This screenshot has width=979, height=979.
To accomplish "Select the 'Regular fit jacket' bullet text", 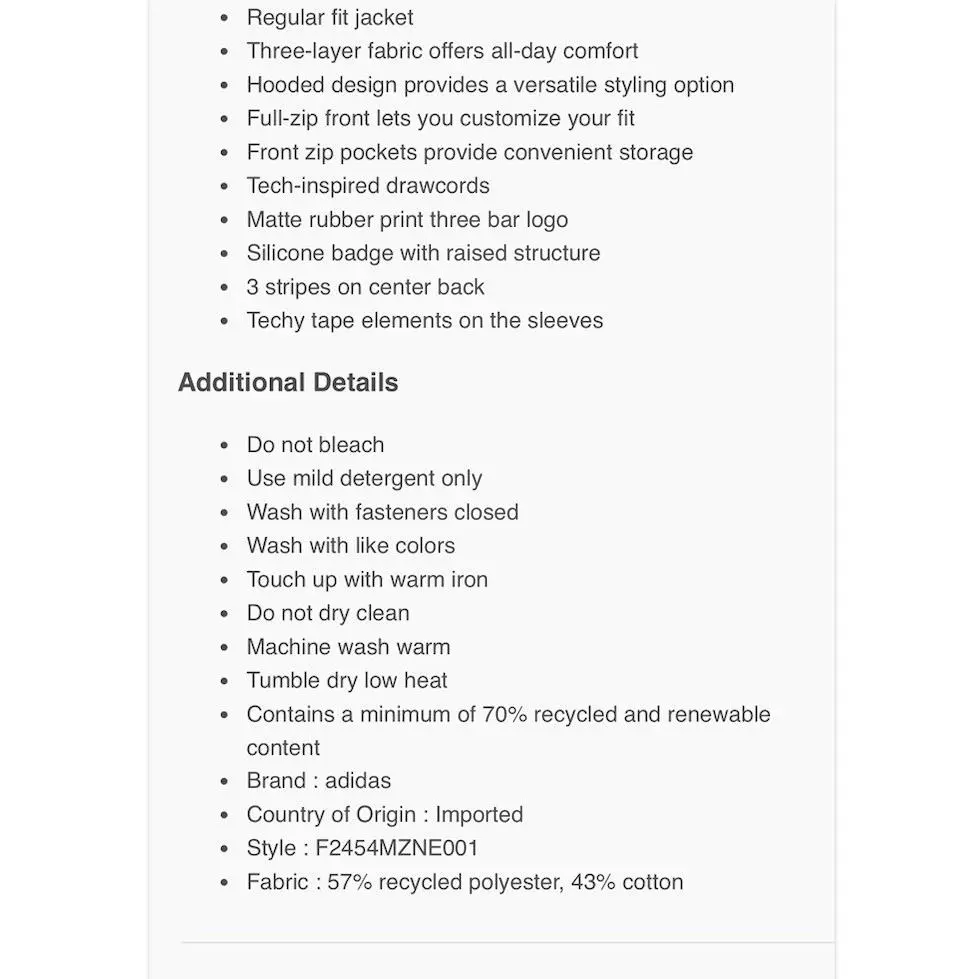I will [330, 17].
